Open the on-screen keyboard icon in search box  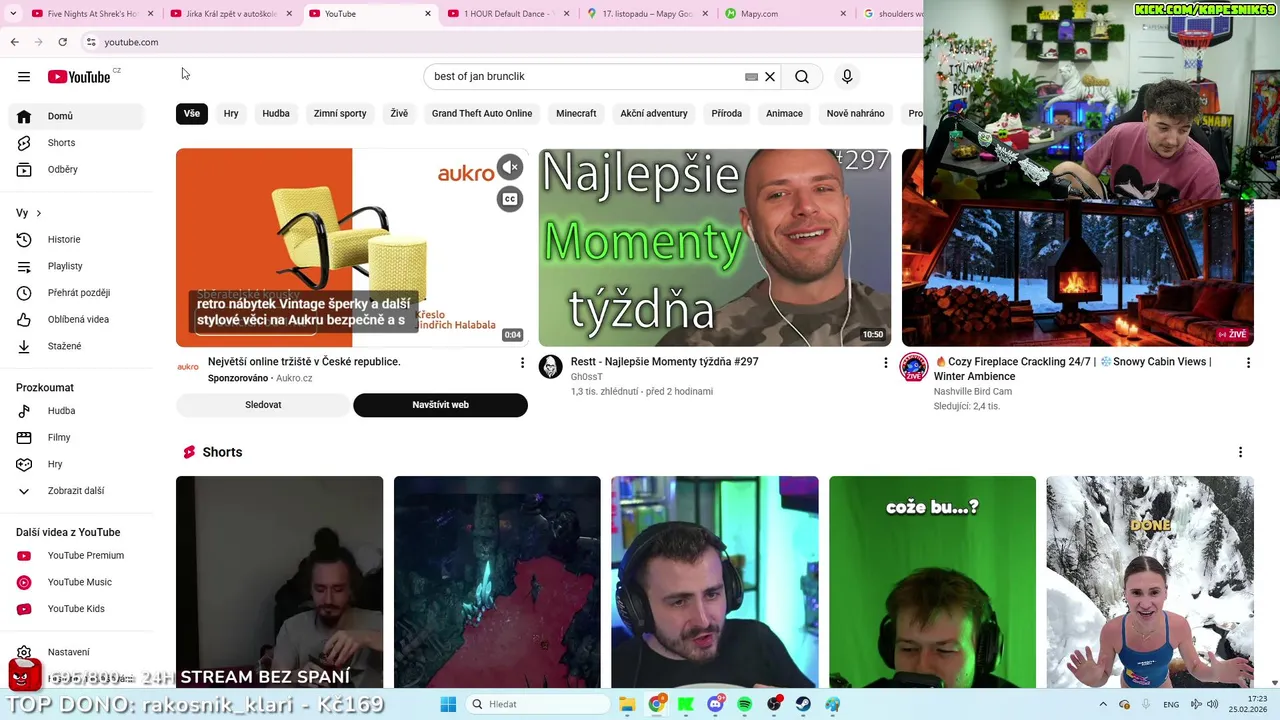tap(751, 77)
